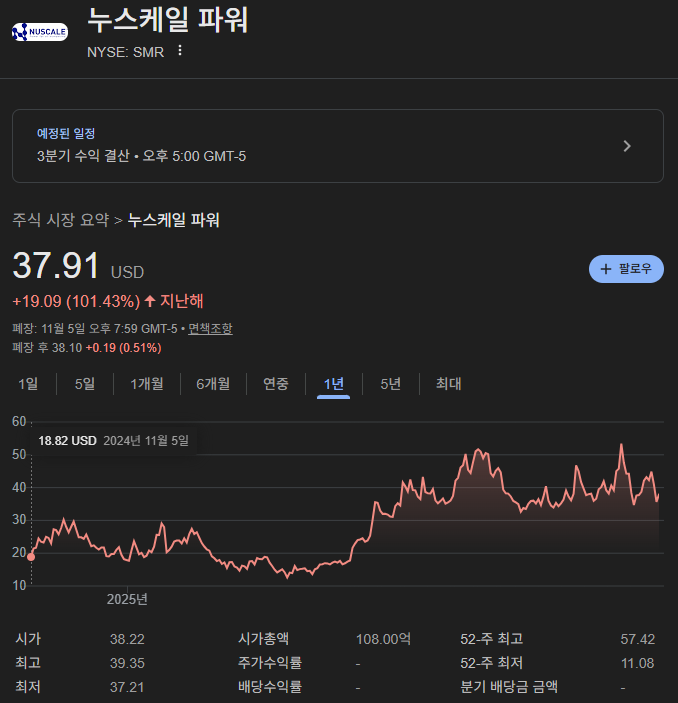
Task: Select the 연중 year-to-date tab
Action: coord(275,383)
